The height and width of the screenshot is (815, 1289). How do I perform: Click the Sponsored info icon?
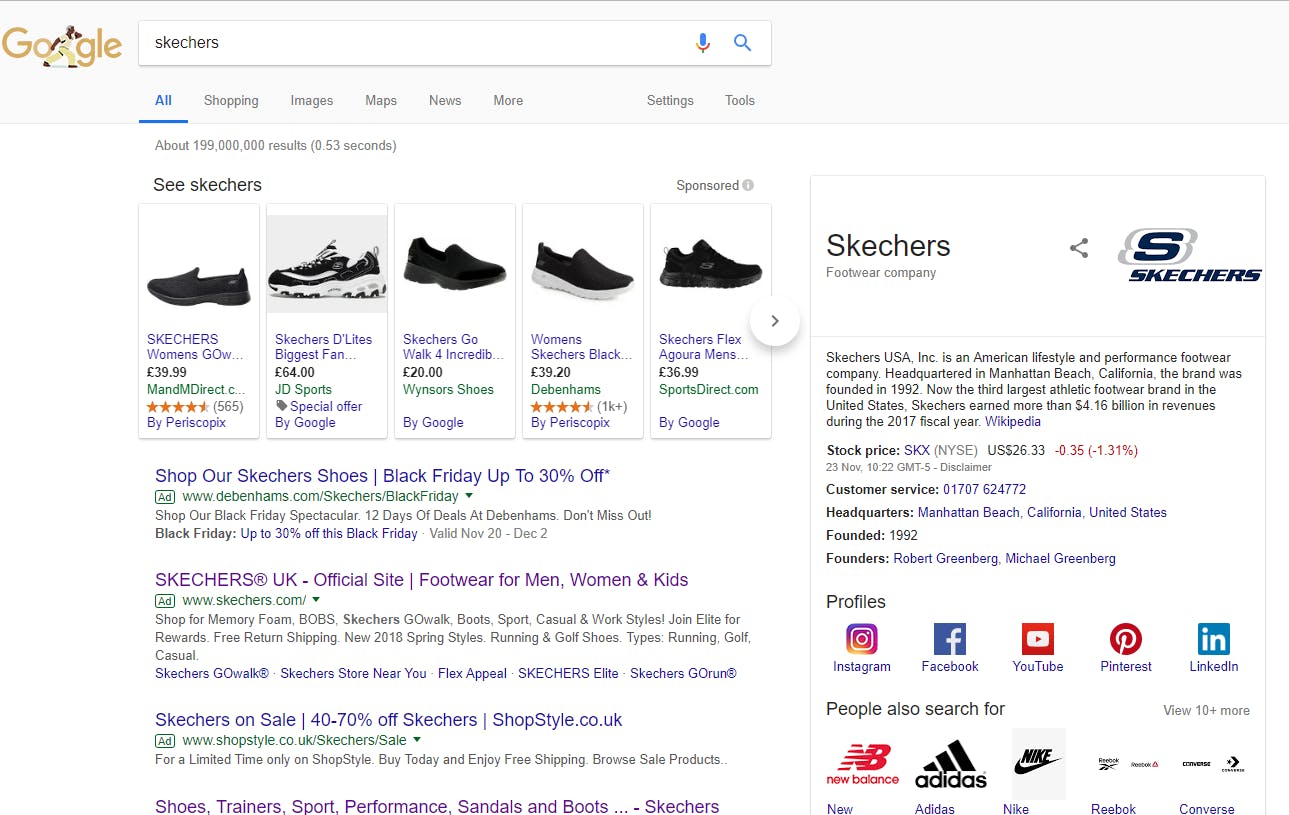coord(748,185)
